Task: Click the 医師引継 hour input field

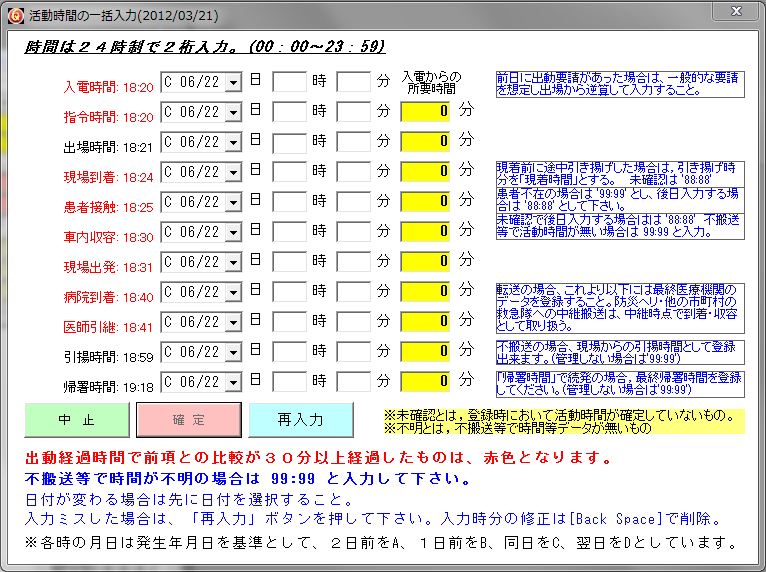Action: pos(289,322)
